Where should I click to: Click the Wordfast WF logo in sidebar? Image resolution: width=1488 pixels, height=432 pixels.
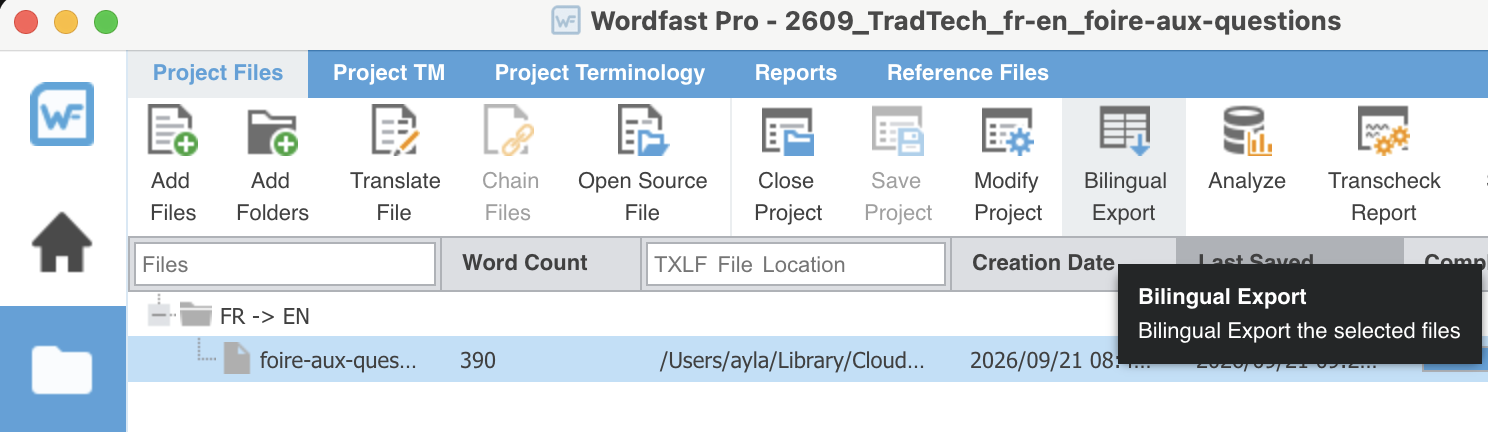pos(62,114)
